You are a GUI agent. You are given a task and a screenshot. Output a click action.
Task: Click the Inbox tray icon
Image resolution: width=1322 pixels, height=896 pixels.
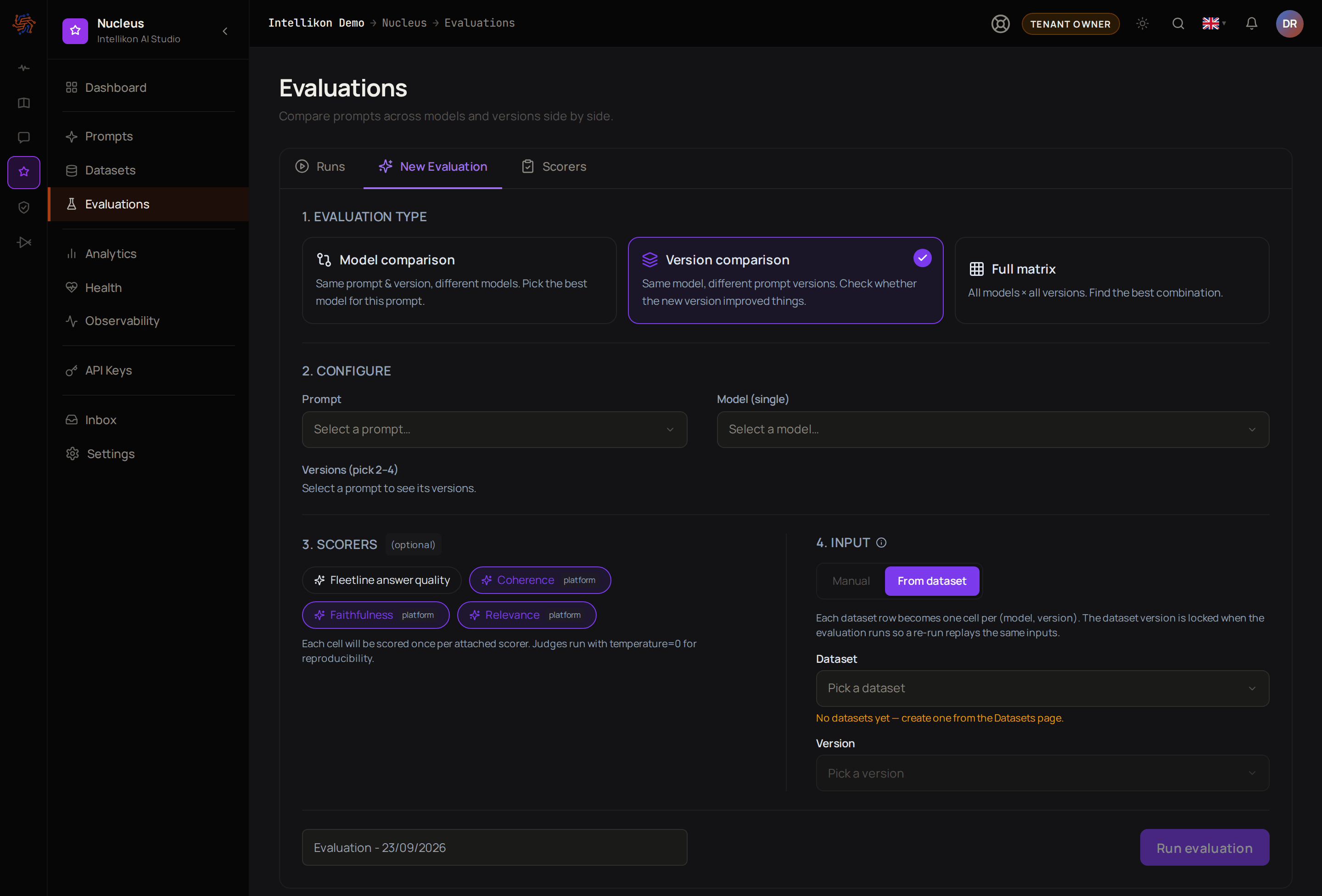tap(71, 420)
